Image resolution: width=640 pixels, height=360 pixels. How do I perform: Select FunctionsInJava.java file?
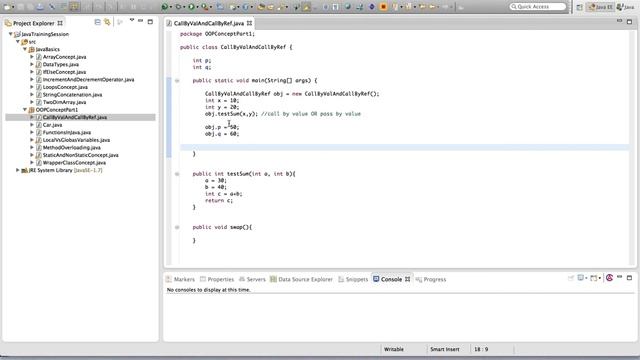pos(67,132)
